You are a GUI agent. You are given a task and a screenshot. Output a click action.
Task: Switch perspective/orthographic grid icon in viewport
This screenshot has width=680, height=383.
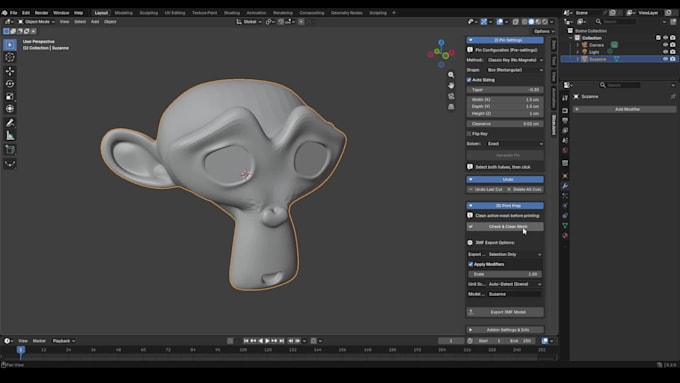click(x=451, y=107)
